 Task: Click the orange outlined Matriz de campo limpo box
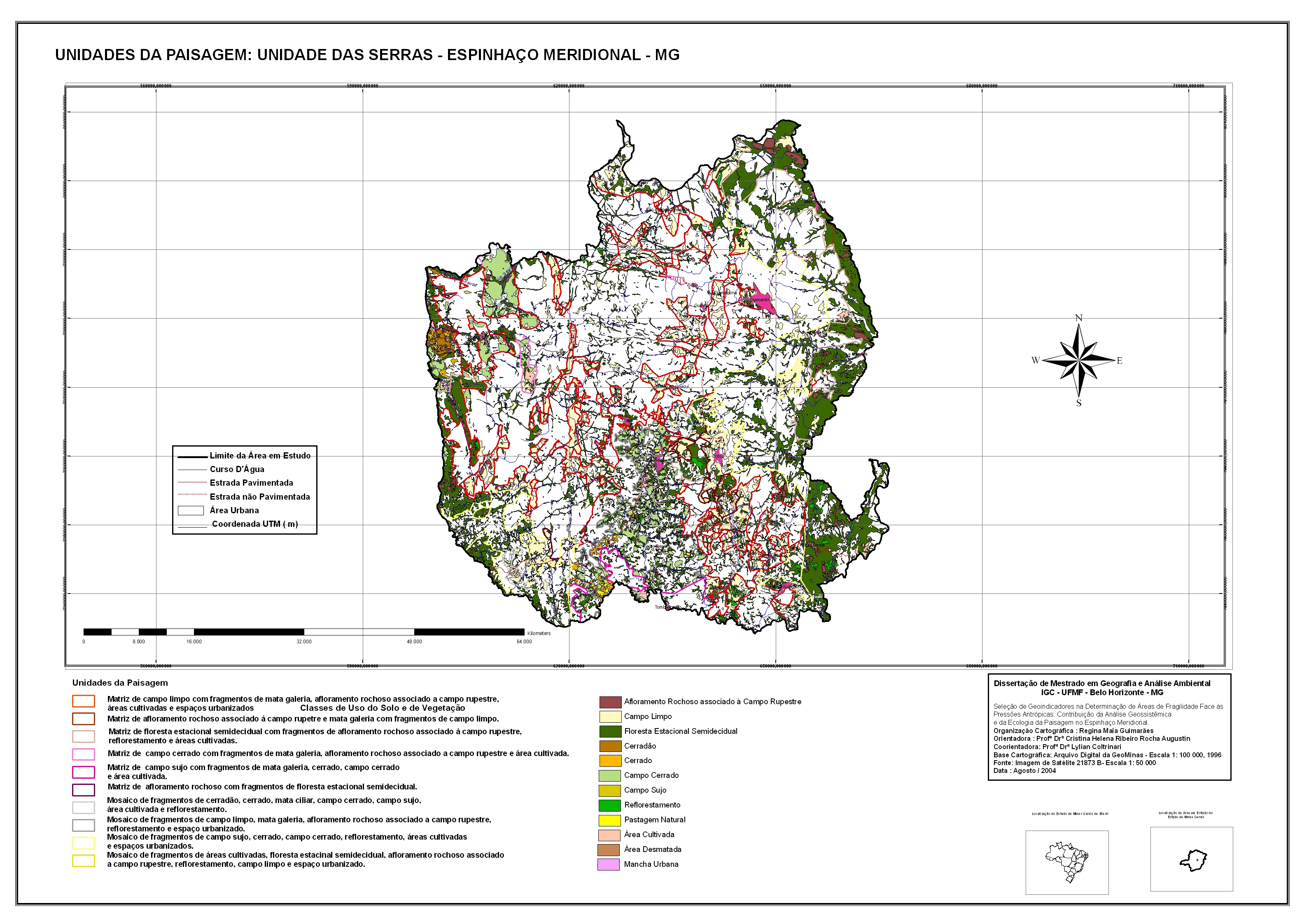[x=83, y=701]
